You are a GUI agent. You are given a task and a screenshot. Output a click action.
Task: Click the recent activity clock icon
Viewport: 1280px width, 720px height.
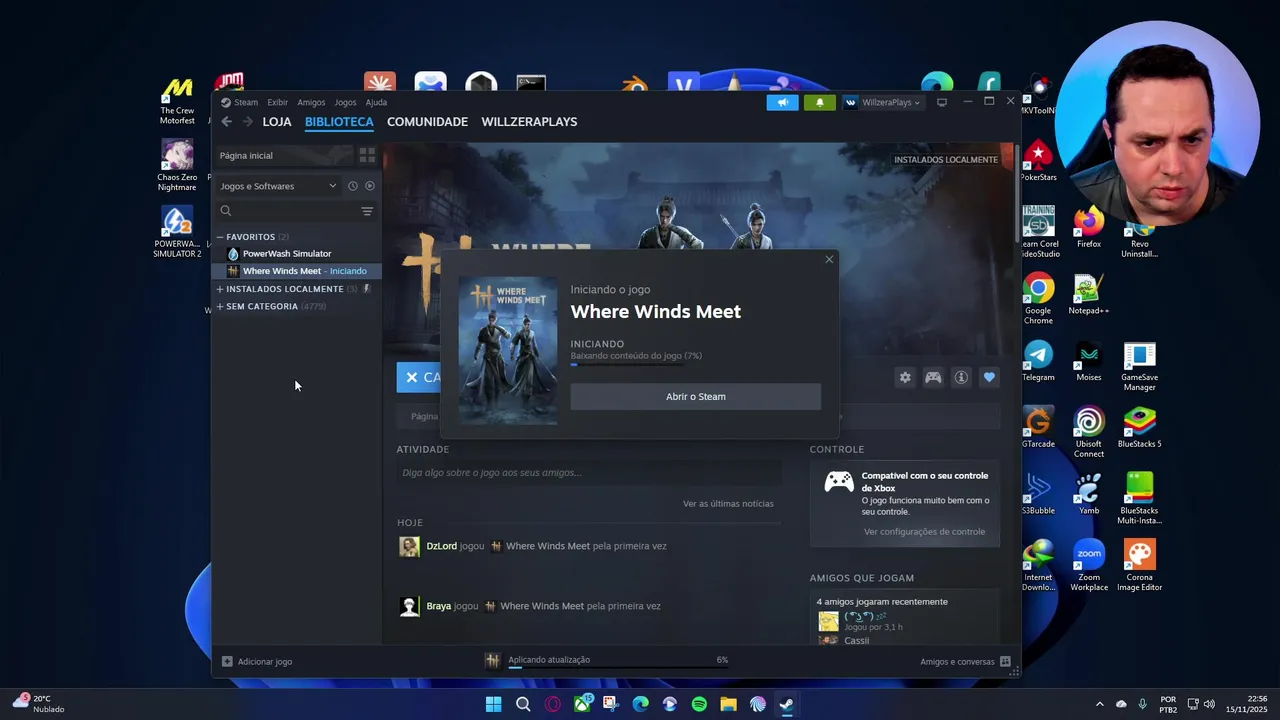coord(353,186)
